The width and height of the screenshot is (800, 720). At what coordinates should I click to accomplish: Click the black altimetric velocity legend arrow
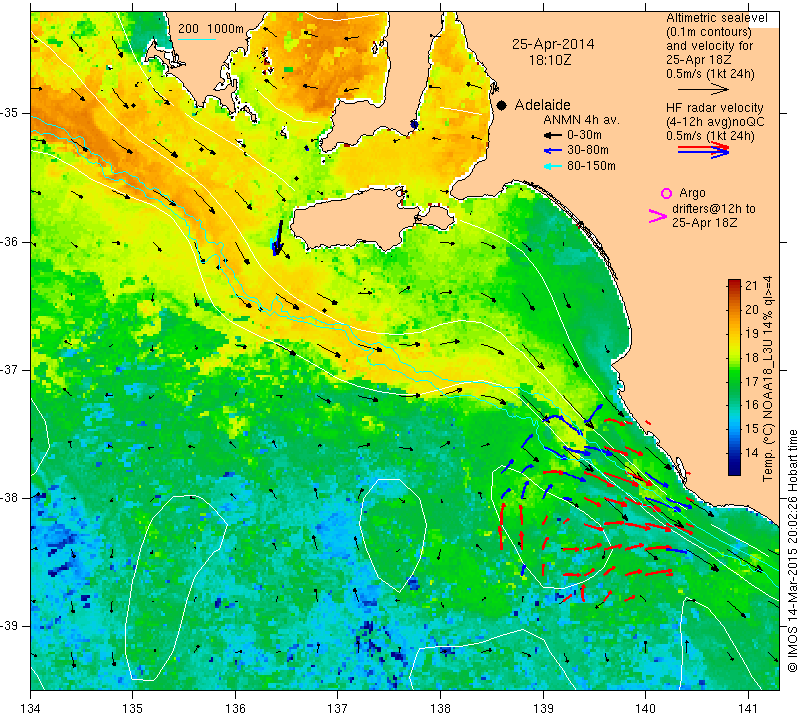(x=704, y=89)
